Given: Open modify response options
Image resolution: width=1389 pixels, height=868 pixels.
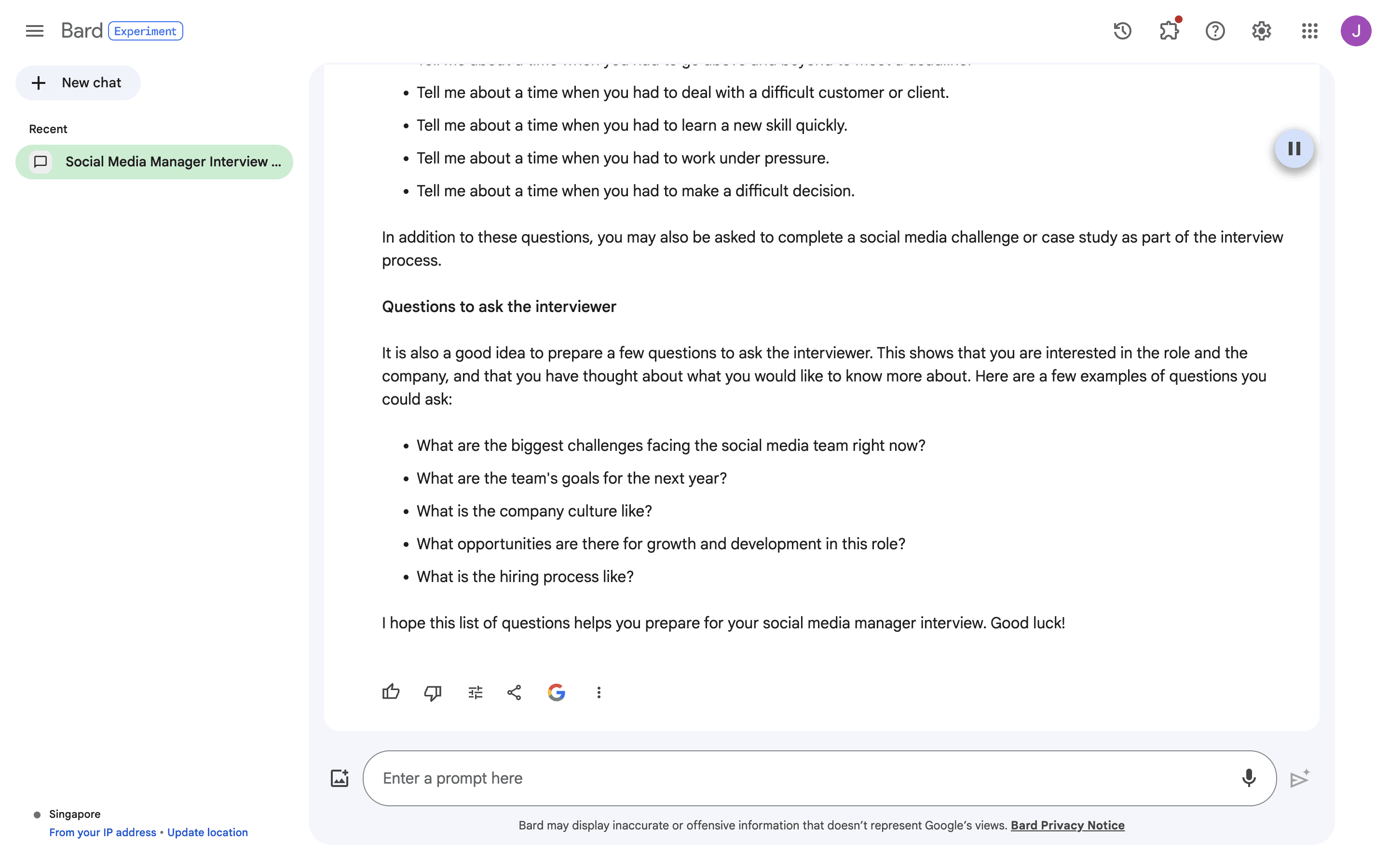Looking at the screenshot, I should point(475,692).
